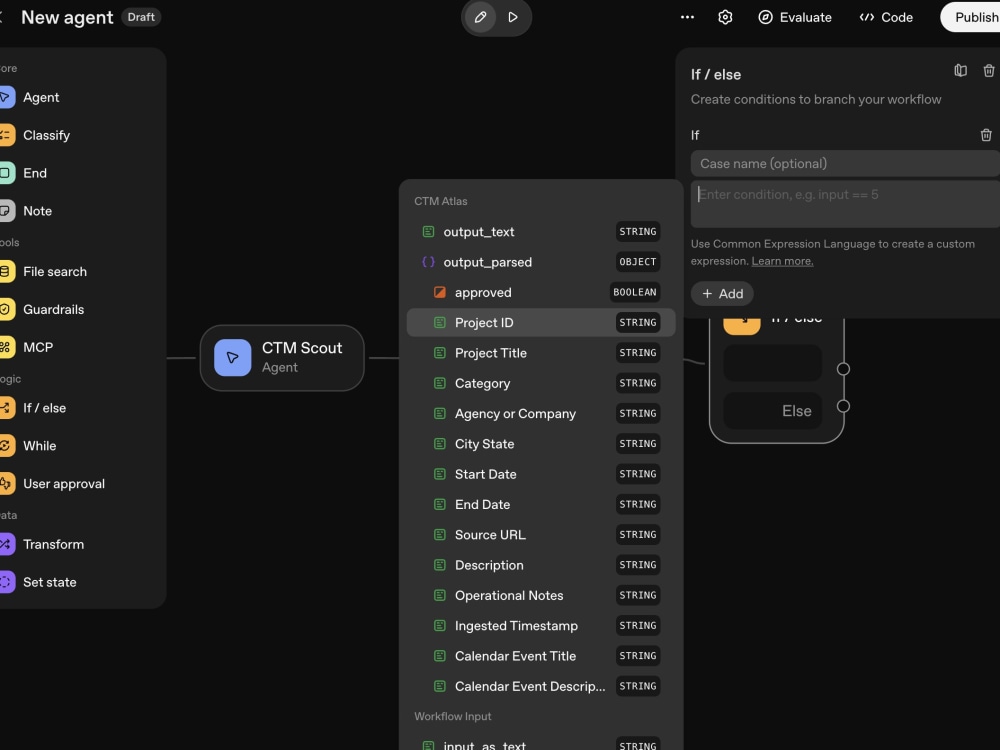Pick the Project Title variable

(541, 353)
